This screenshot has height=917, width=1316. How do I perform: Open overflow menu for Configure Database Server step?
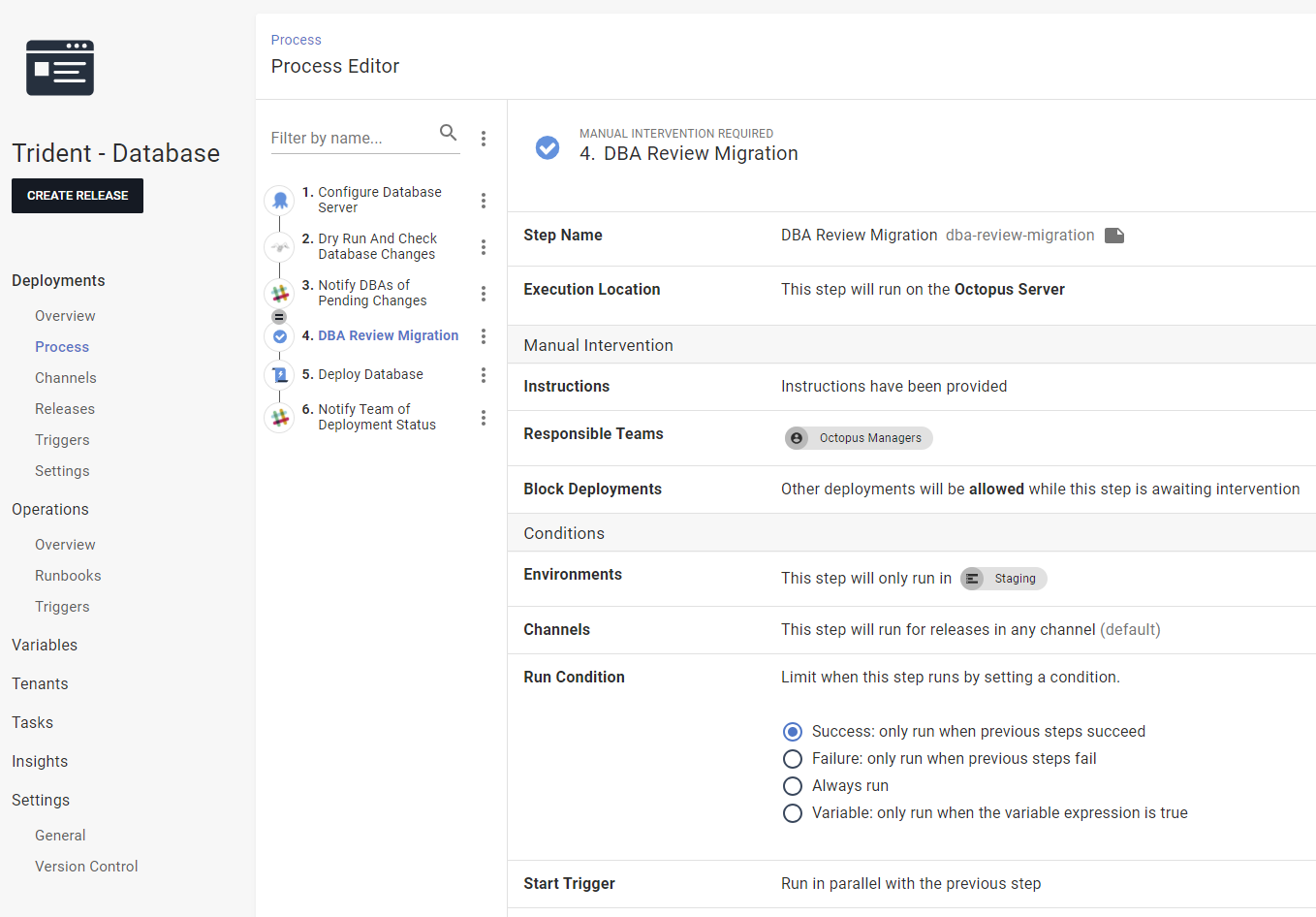484,201
